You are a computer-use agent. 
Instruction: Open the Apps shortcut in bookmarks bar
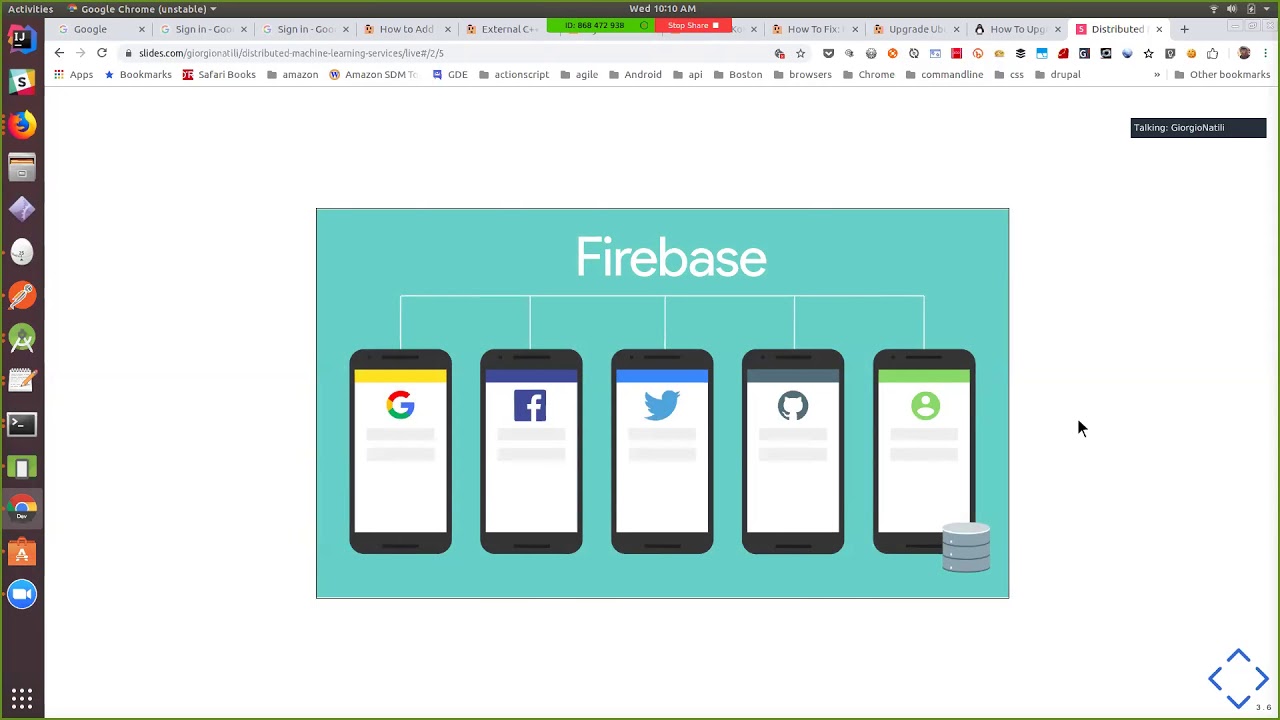coord(74,75)
